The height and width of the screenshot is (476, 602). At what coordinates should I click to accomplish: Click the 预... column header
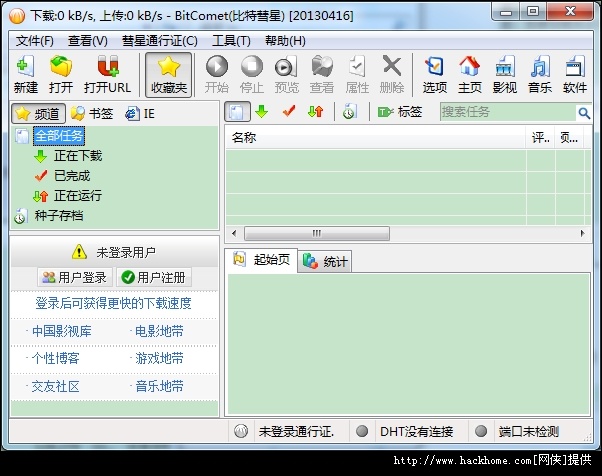point(569,137)
